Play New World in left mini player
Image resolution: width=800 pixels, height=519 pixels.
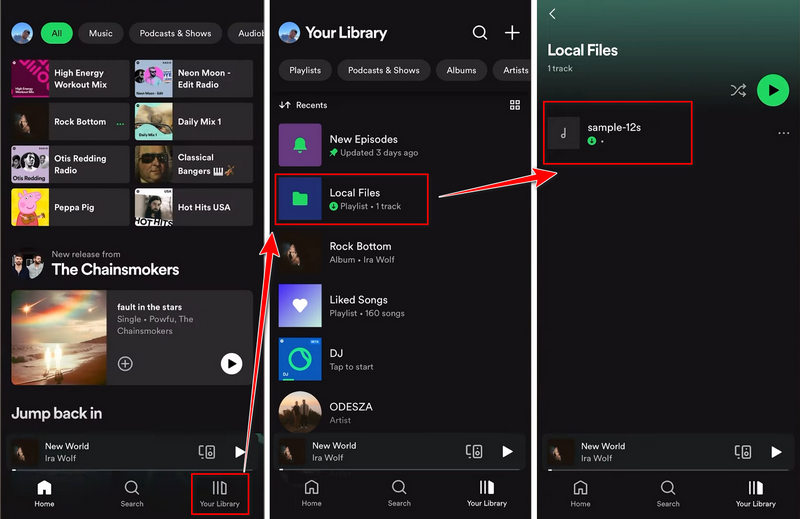[x=239, y=452]
